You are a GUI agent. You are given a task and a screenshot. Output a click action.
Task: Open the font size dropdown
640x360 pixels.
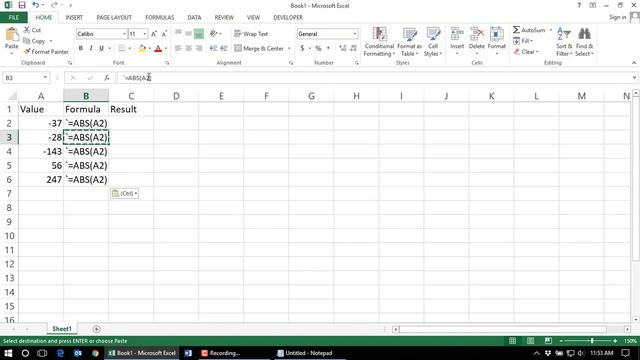[x=144, y=34]
